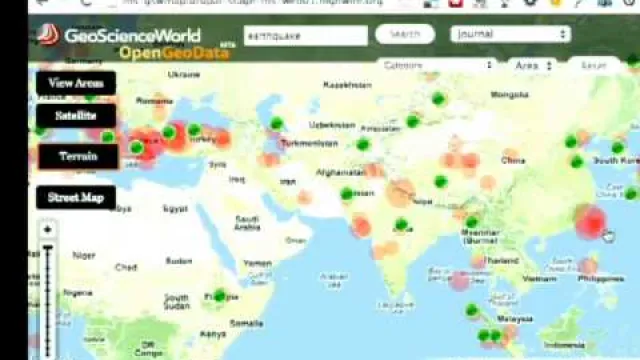Click the View Areas button
The width and height of the screenshot is (640, 360).
tap(76, 83)
